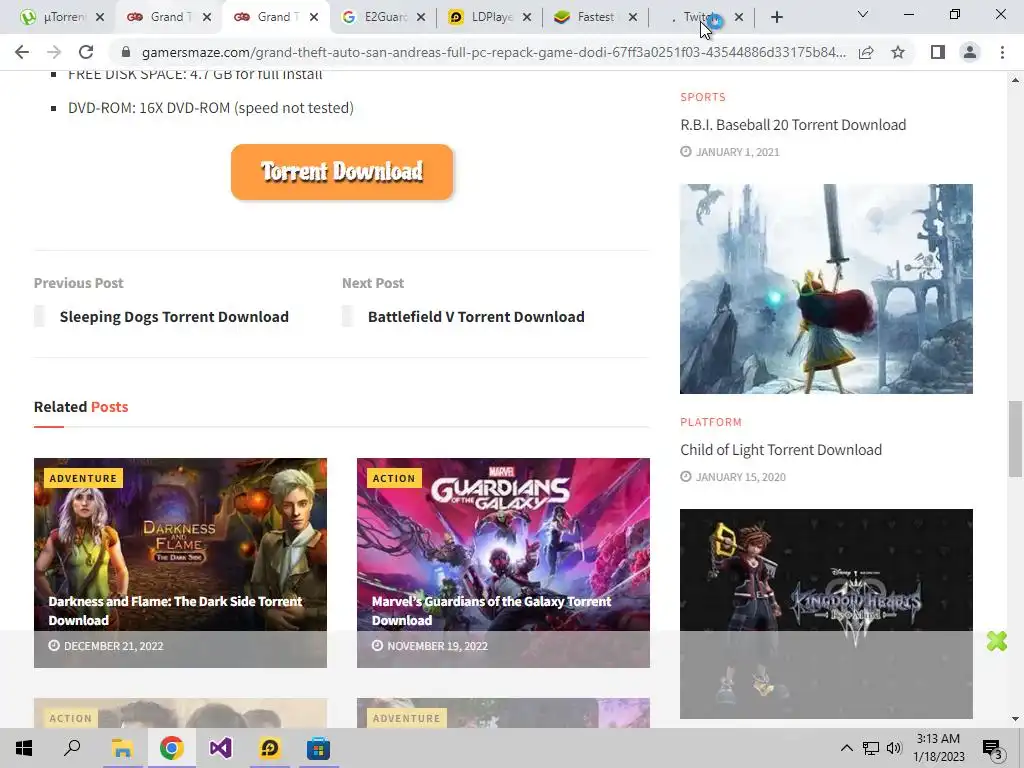
Task: Click the address bar URL
Action: pos(494,52)
